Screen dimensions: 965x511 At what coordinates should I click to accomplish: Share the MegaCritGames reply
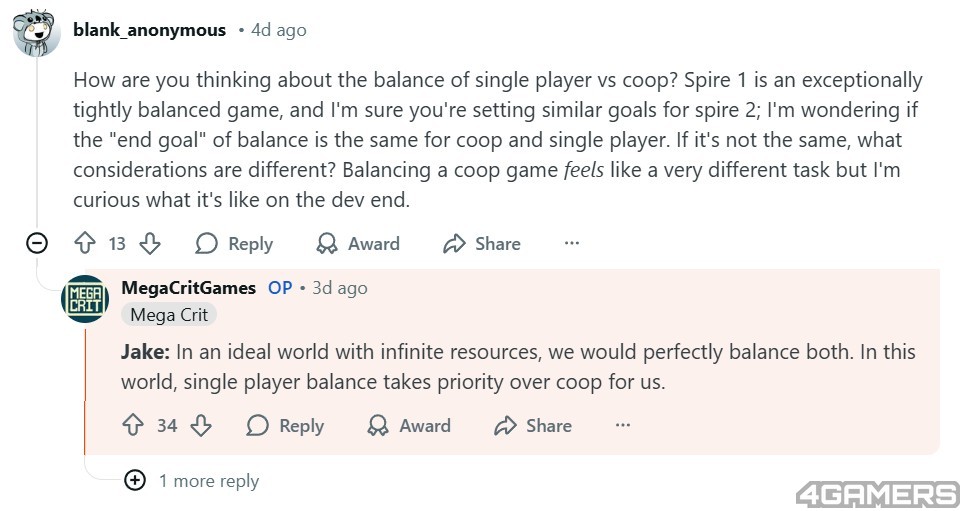pos(533,425)
